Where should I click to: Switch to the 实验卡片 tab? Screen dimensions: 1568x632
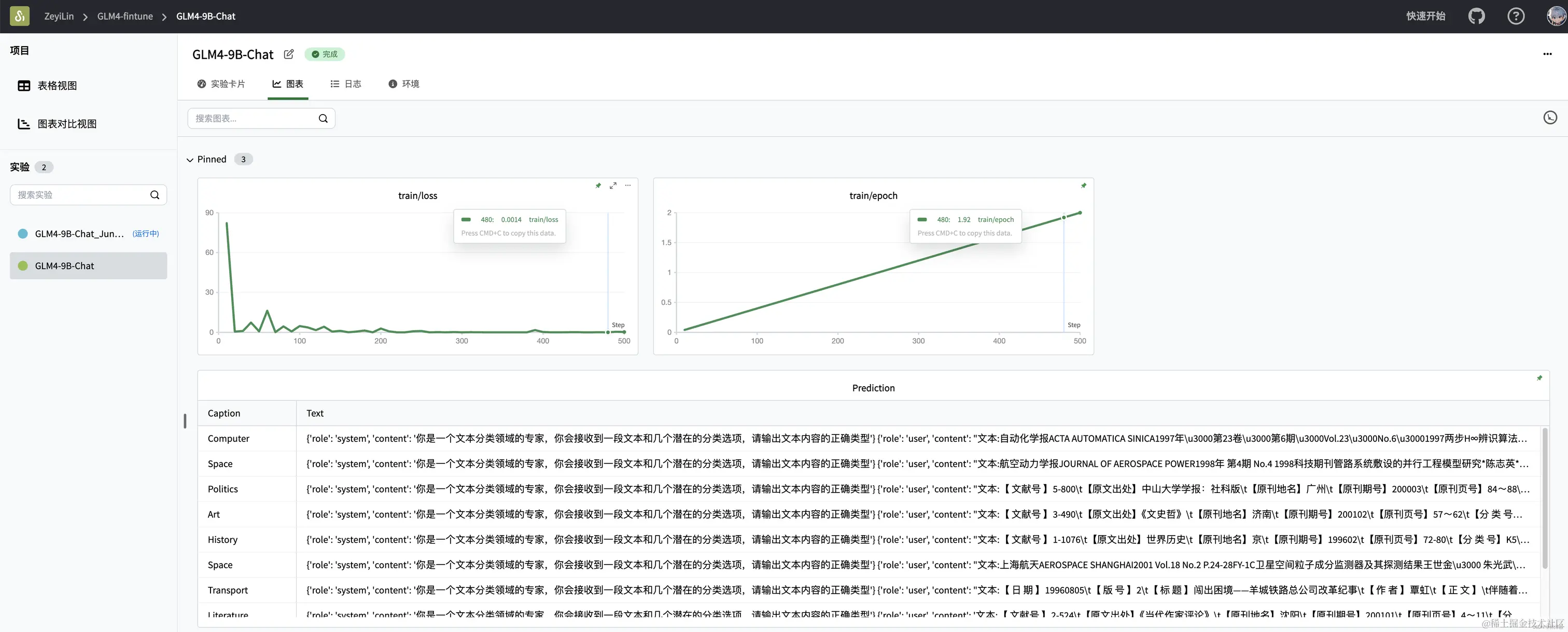tap(221, 84)
